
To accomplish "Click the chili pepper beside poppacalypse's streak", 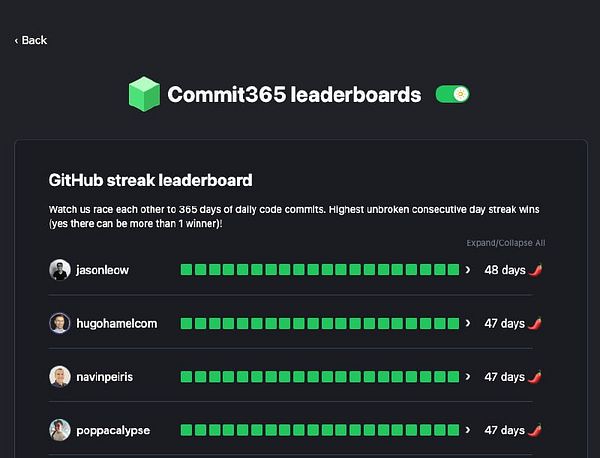I will click(535, 430).
